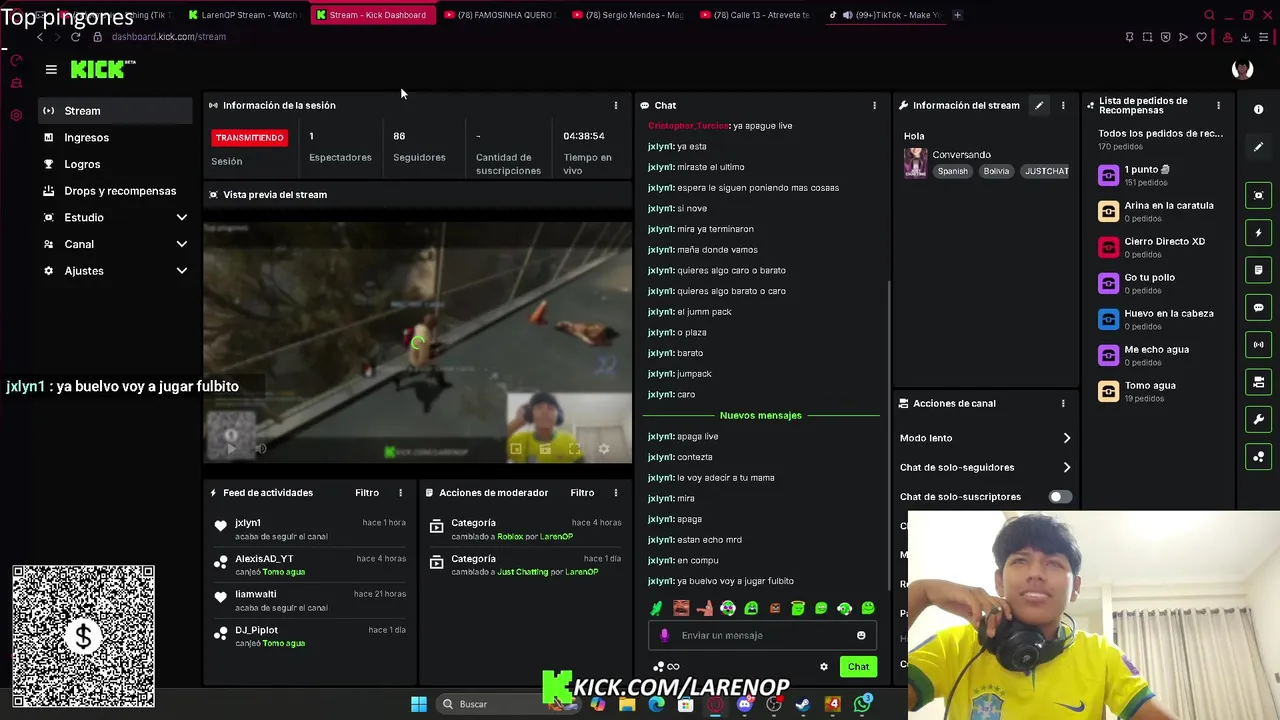Open options menu of Información de la sesión
Viewport: 1280px width, 720px height.
pyautogui.click(x=616, y=105)
